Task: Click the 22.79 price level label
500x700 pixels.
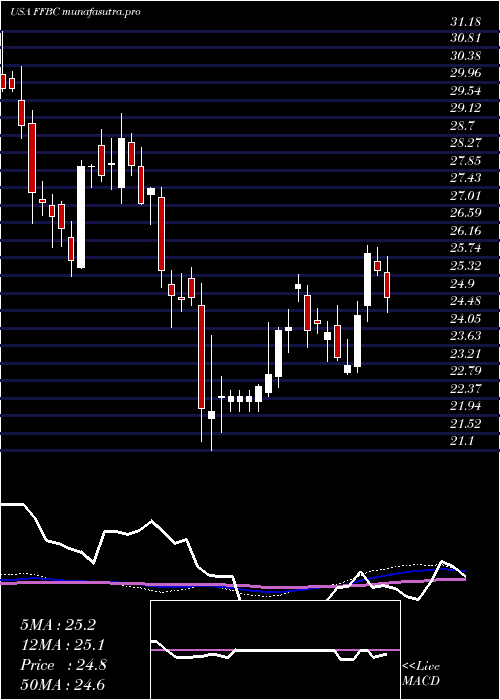Action: click(465, 371)
